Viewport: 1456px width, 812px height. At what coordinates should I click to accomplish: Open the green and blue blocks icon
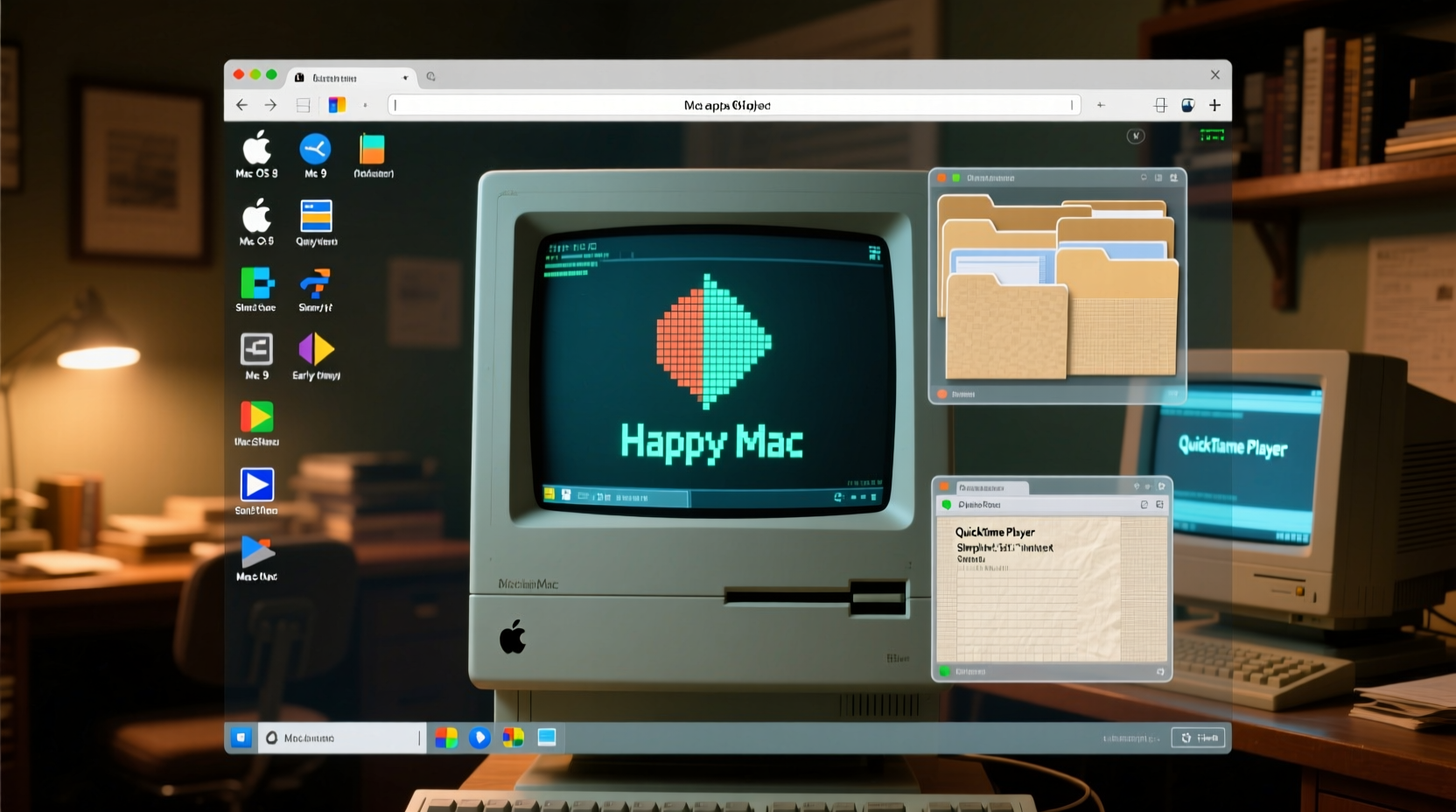pos(257,283)
